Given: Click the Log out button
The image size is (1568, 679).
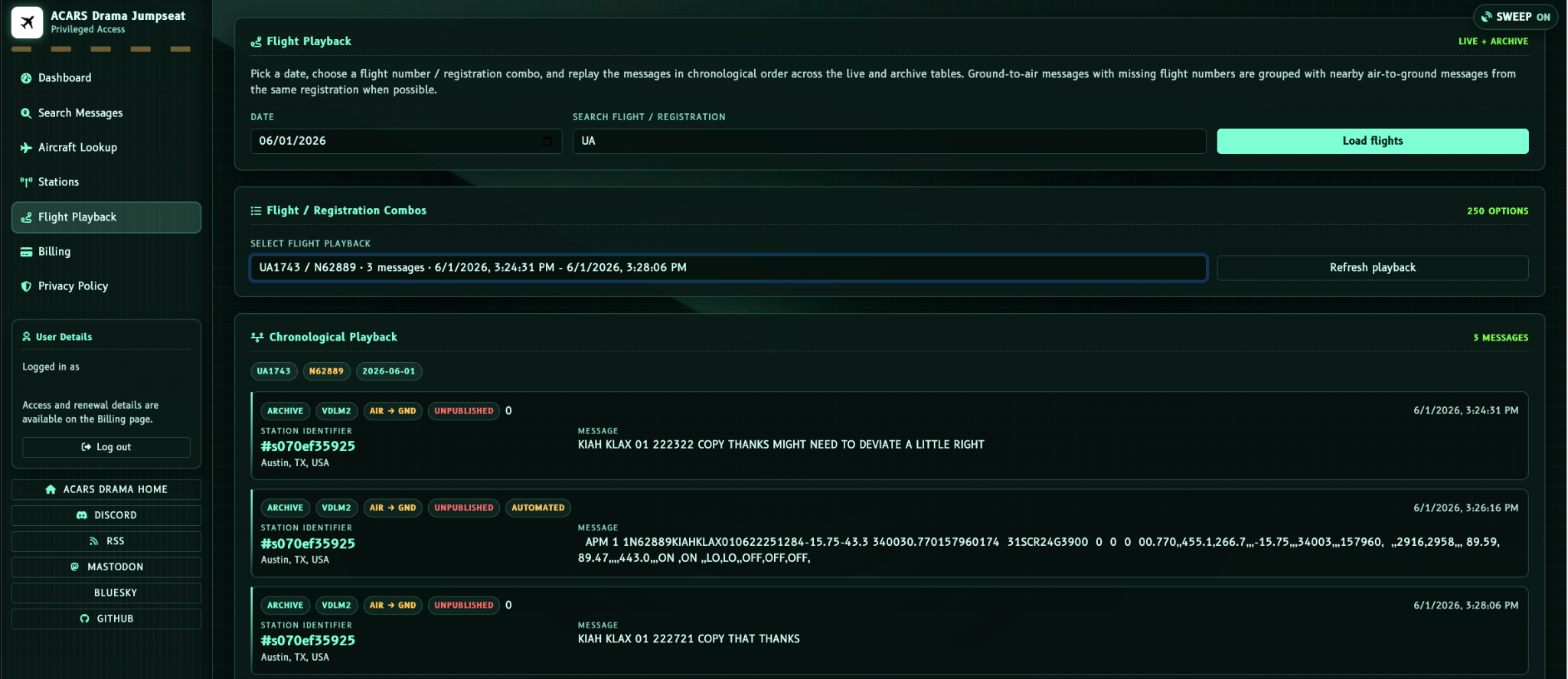Looking at the screenshot, I should 106,447.
